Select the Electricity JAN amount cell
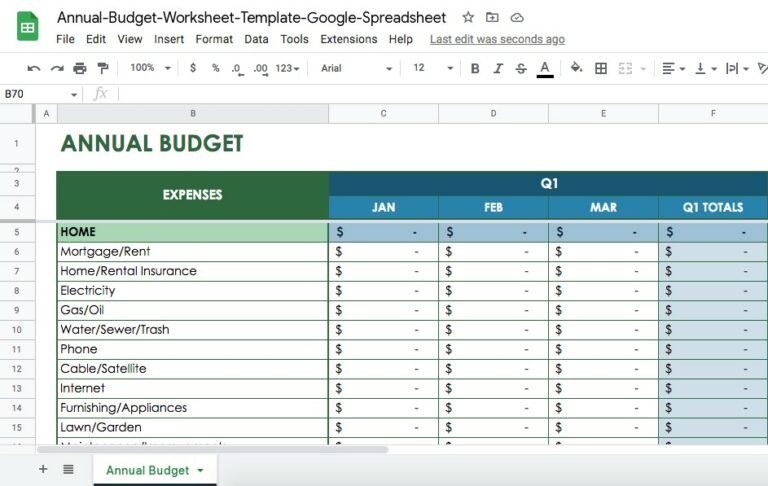The width and height of the screenshot is (768, 486). coord(384,291)
